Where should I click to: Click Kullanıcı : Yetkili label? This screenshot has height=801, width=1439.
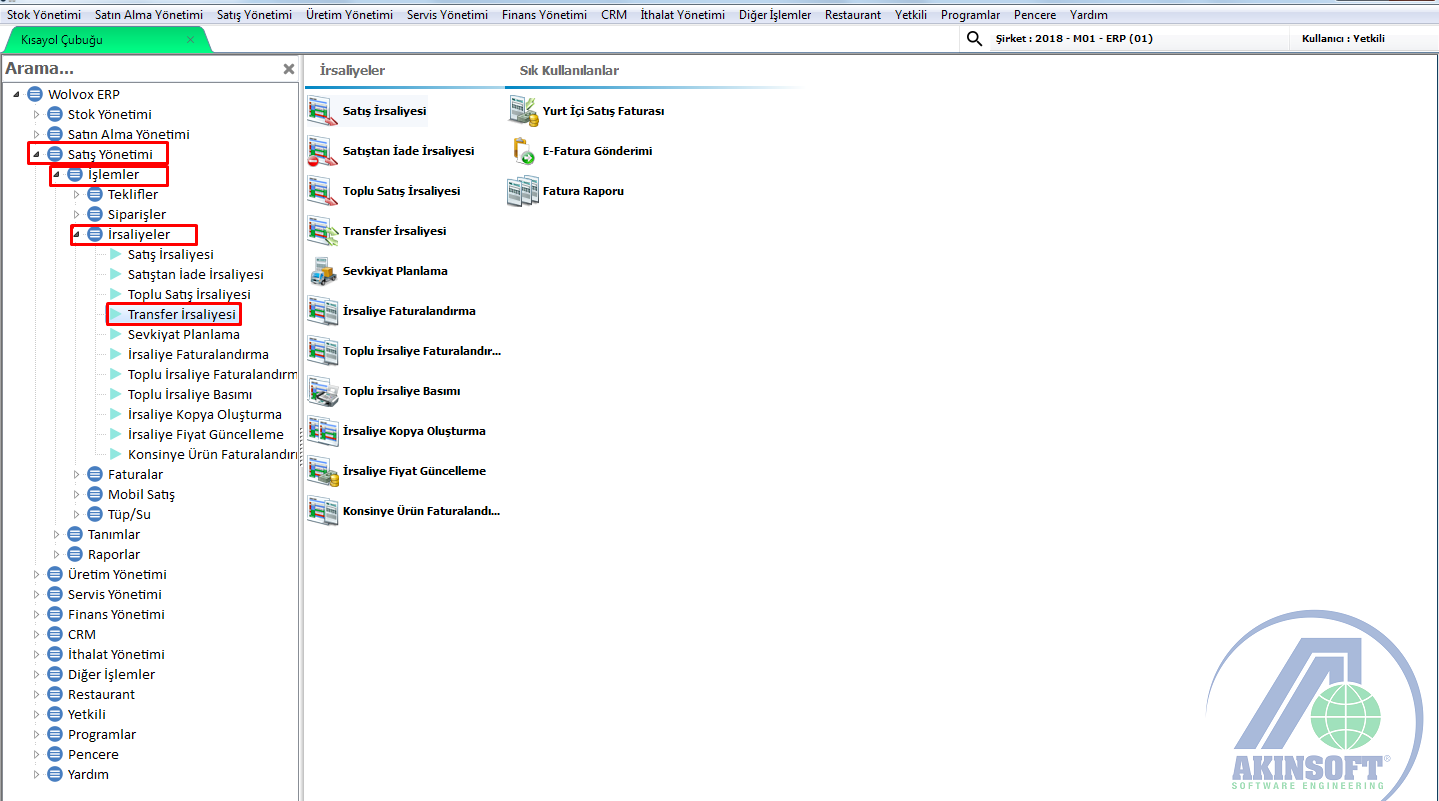[x=1343, y=39]
